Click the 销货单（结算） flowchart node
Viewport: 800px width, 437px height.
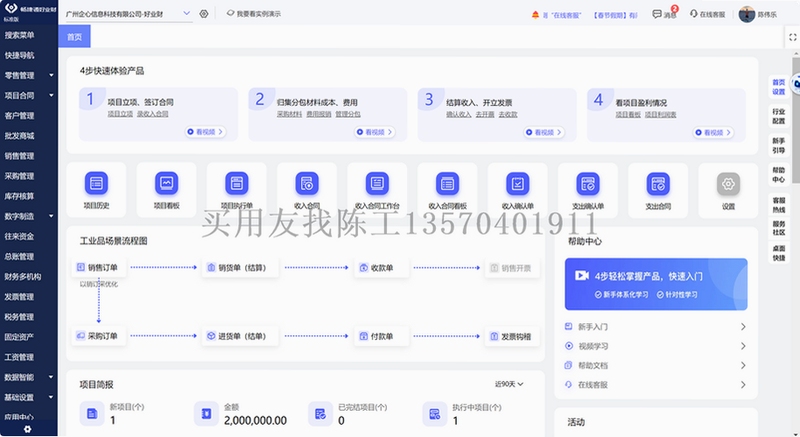click(x=240, y=267)
